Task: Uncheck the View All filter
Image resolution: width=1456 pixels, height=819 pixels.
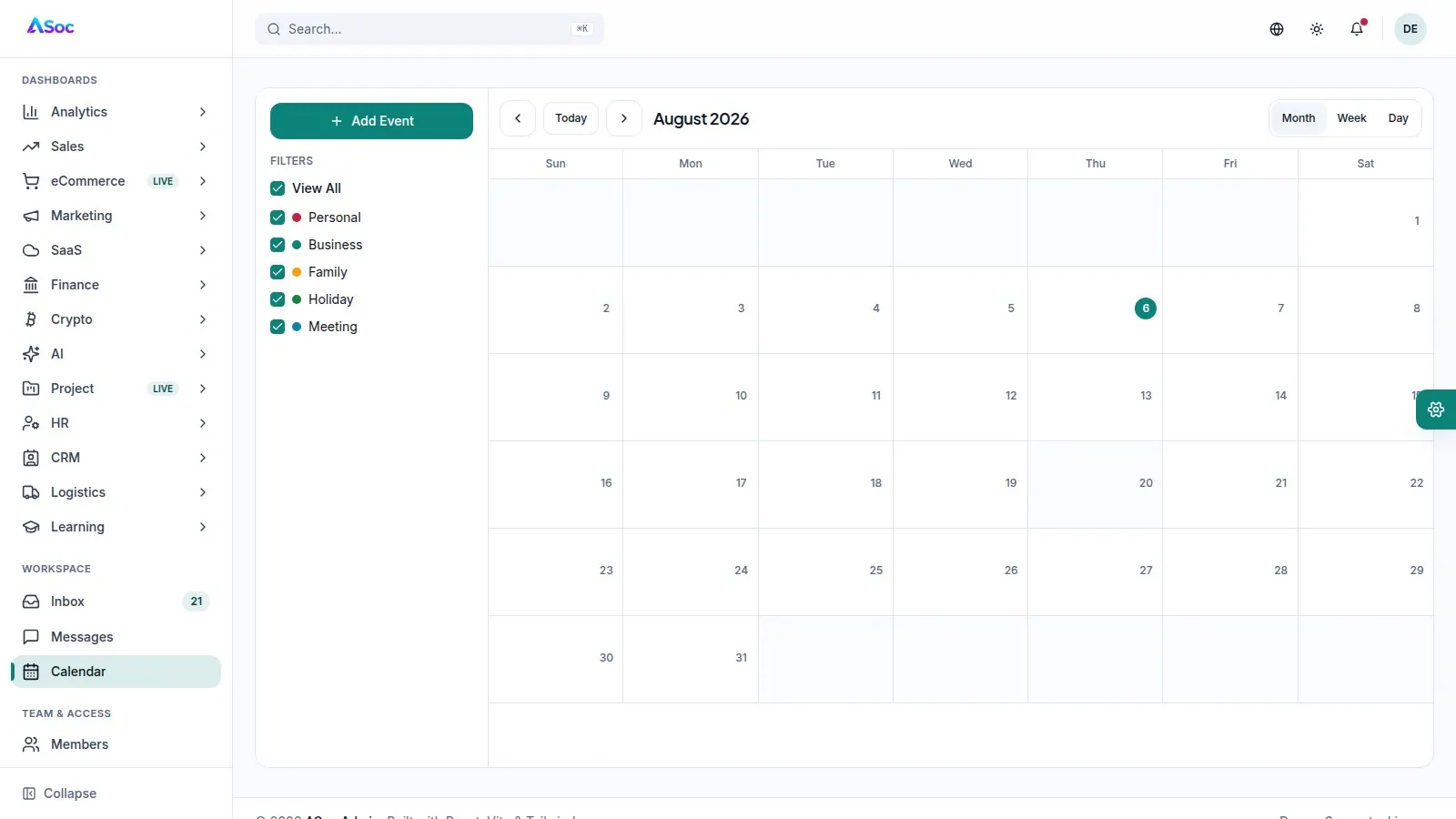Action: pyautogui.click(x=278, y=188)
